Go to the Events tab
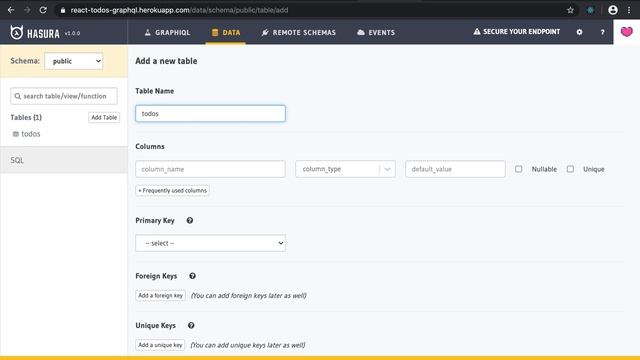 tap(376, 32)
